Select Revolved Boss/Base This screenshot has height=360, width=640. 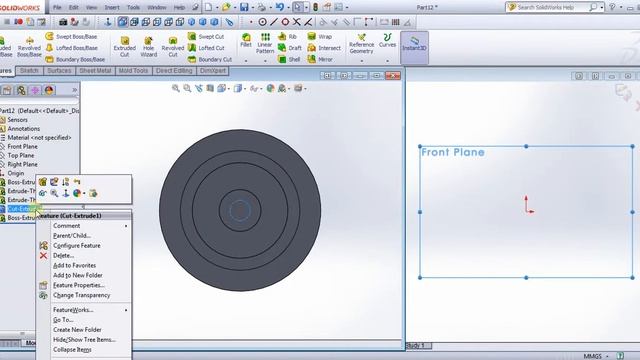click(x=29, y=47)
